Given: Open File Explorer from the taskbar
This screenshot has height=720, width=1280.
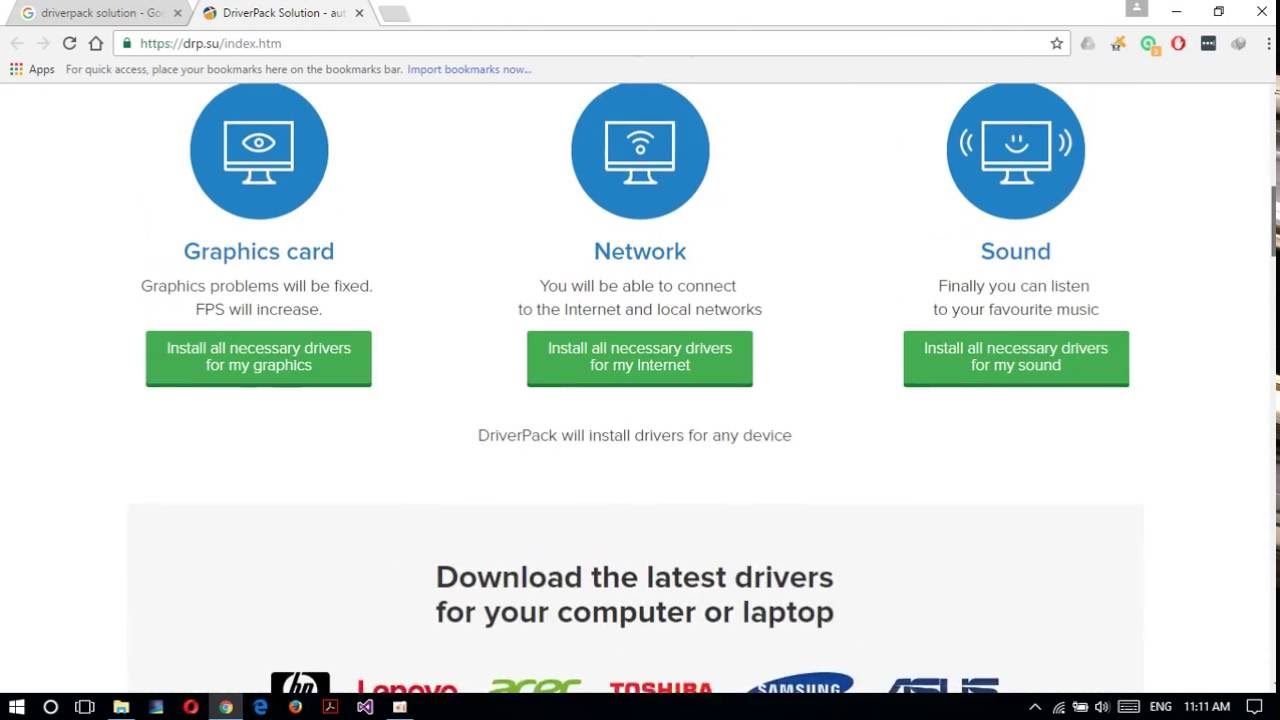Looking at the screenshot, I should tap(121, 706).
